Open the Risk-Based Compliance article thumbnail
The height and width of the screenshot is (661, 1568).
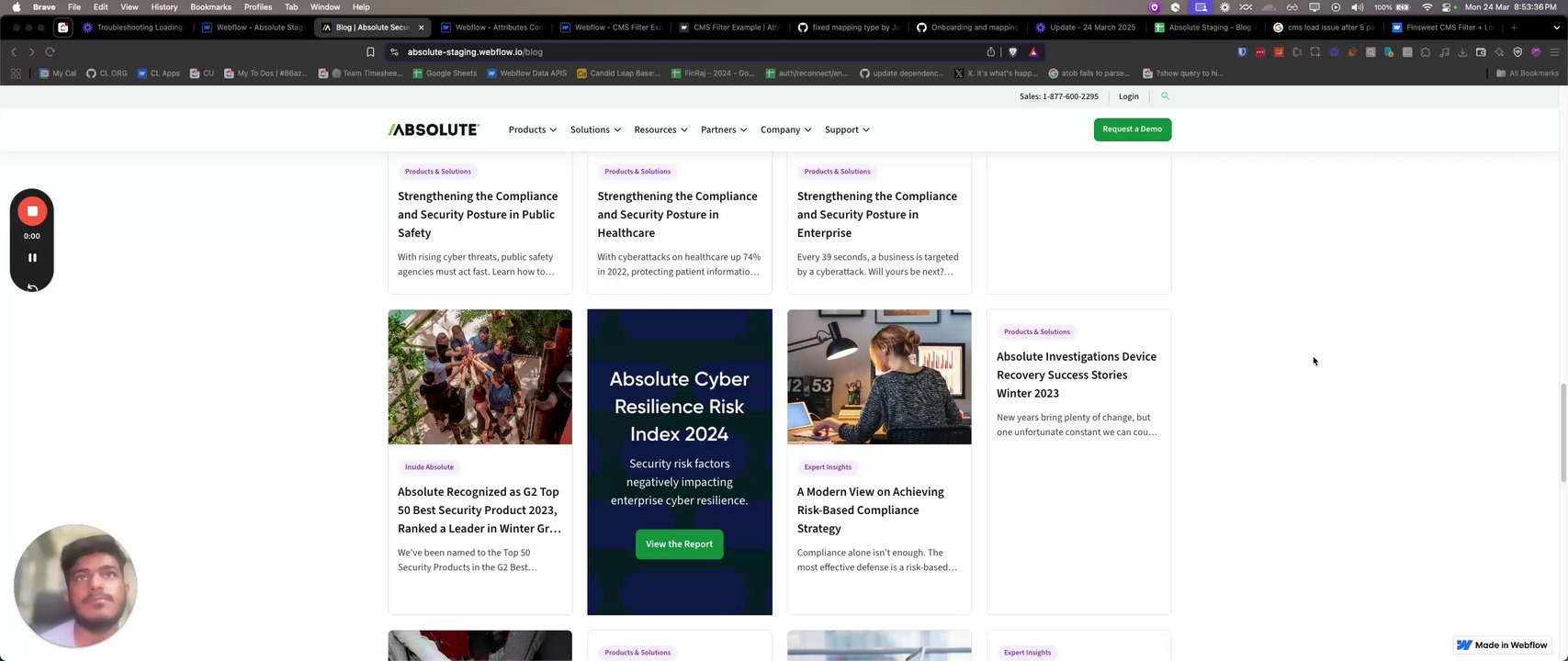pyautogui.click(x=879, y=376)
